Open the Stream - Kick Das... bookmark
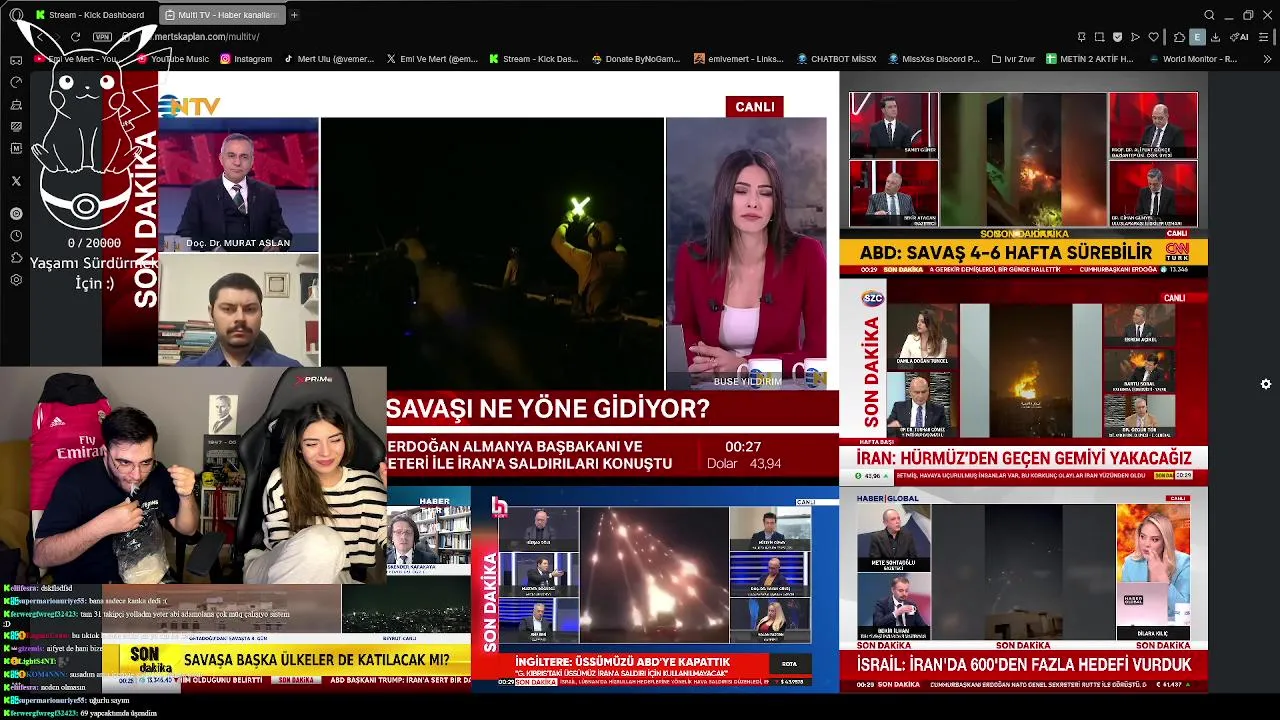The image size is (1280, 720). point(534,59)
